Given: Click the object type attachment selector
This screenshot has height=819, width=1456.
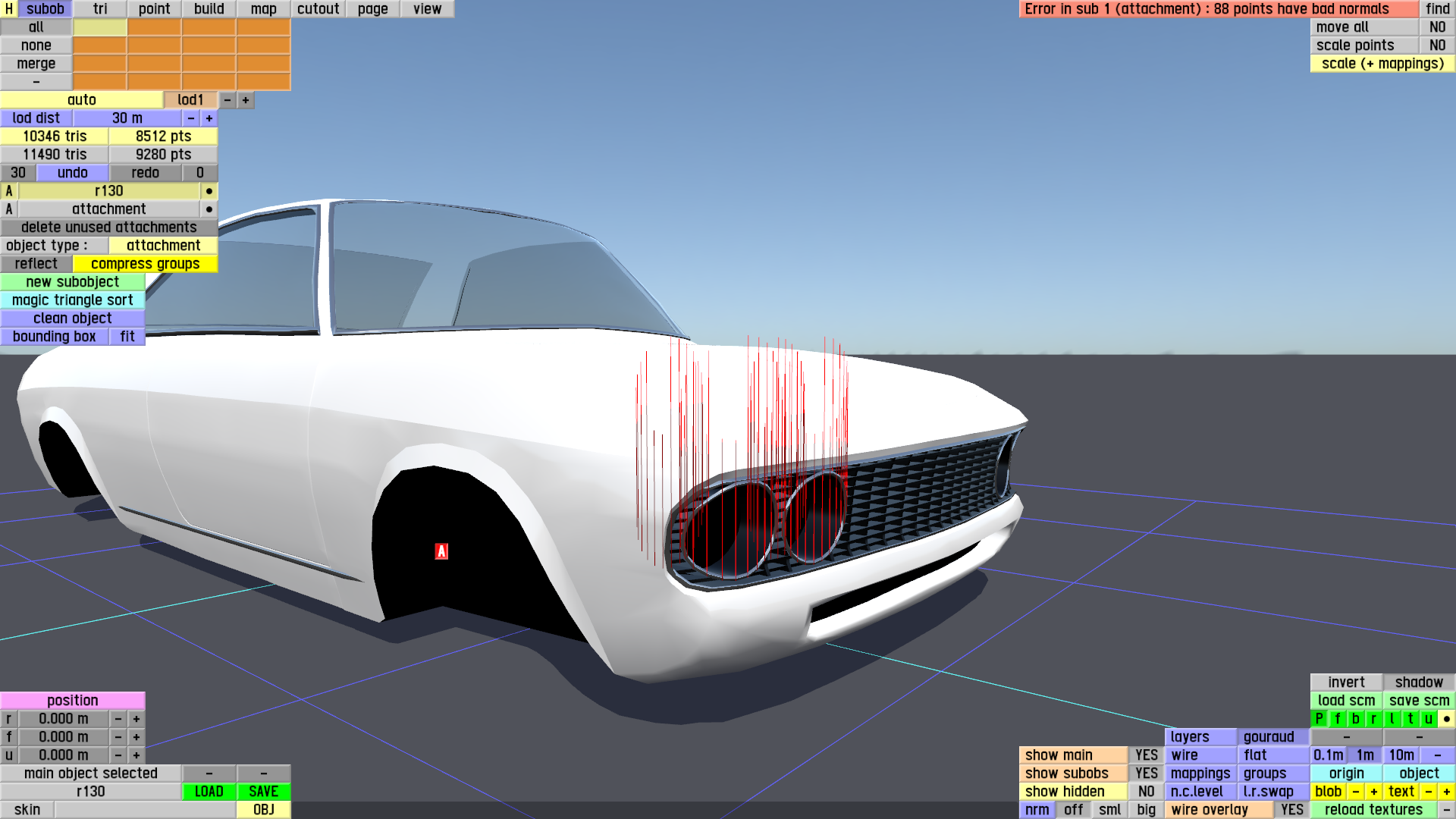Looking at the screenshot, I should pyautogui.click(x=163, y=246).
